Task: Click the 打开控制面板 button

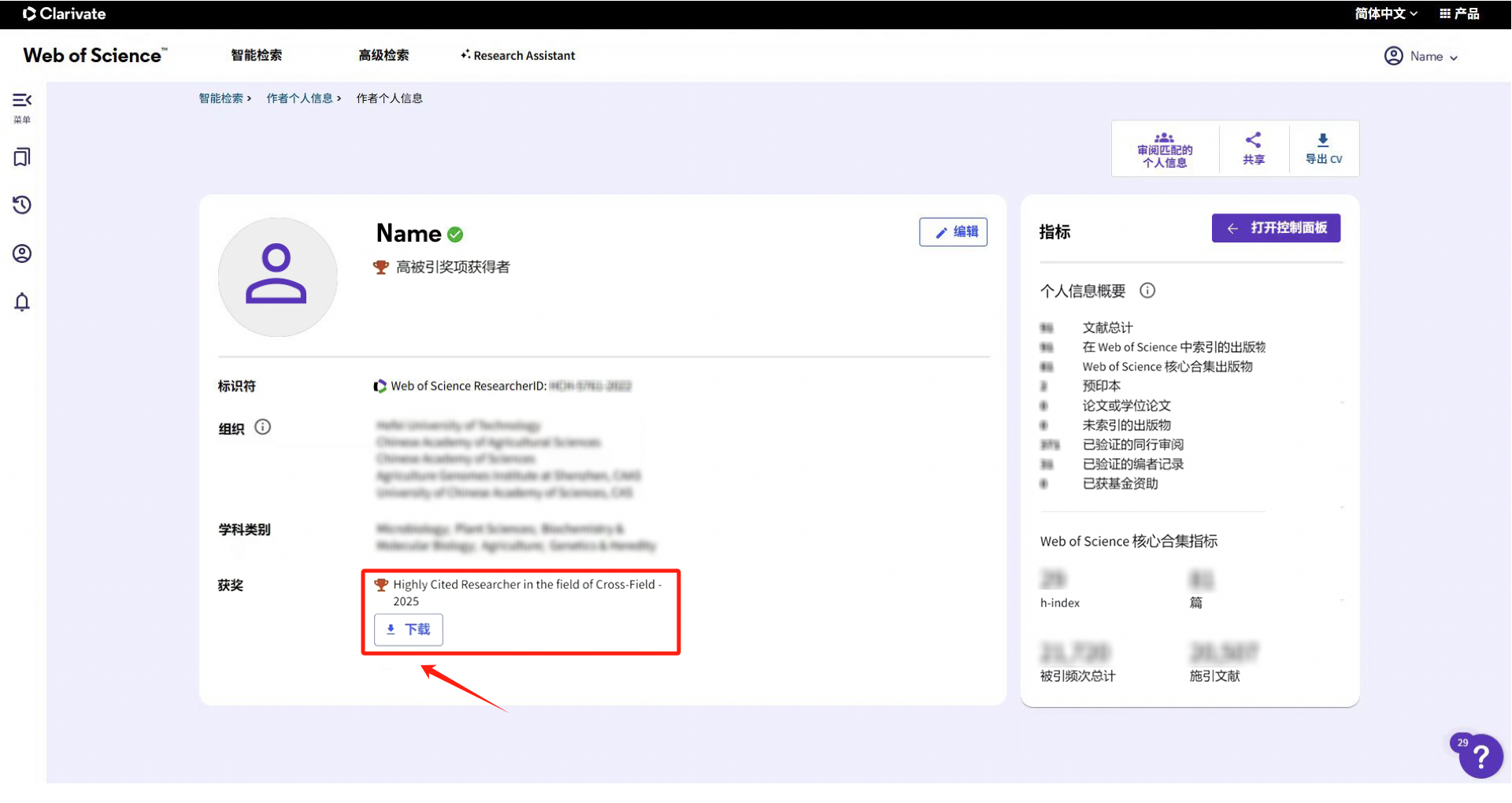Action: [x=1276, y=228]
